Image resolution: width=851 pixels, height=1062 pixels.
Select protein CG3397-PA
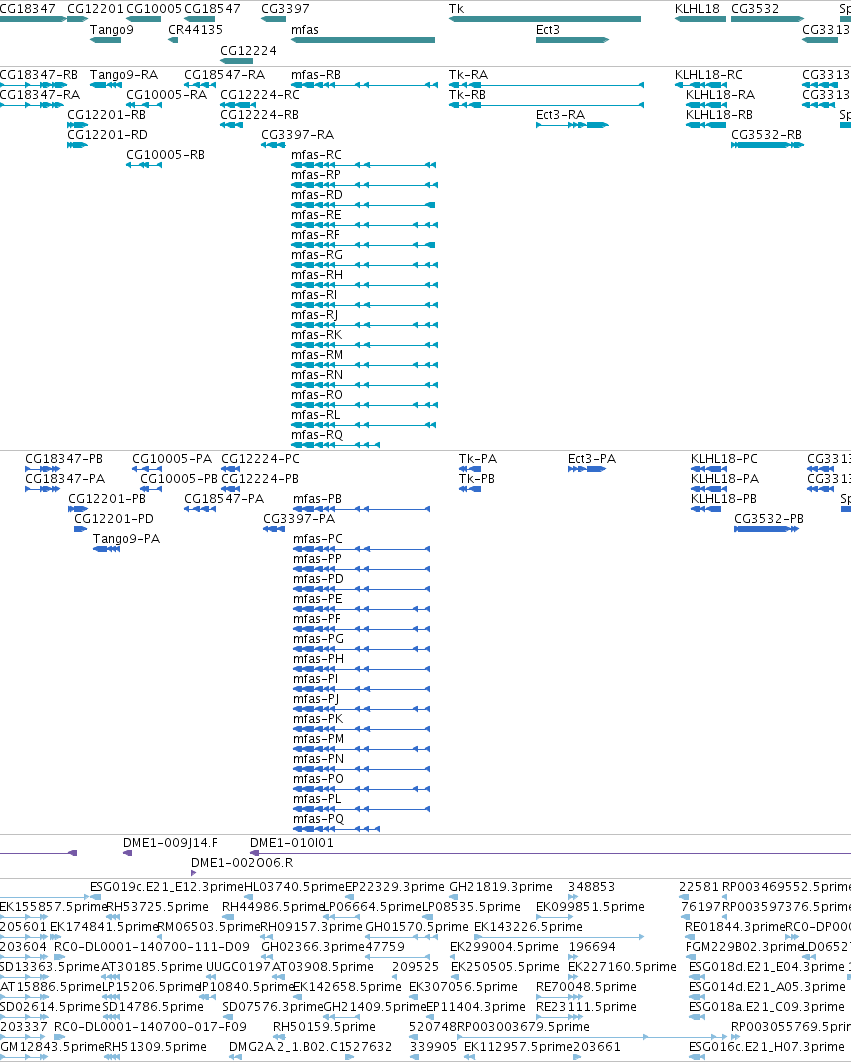point(299,519)
